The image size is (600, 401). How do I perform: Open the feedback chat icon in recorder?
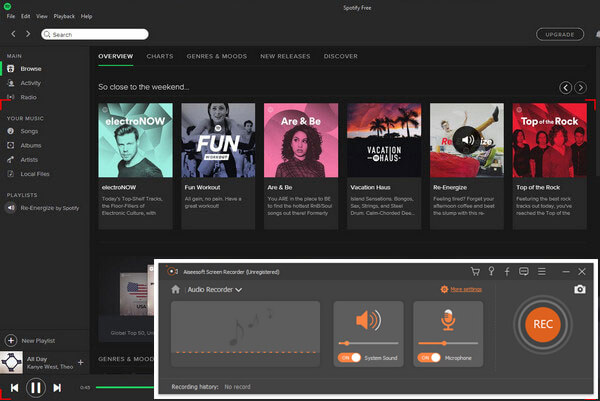click(523, 271)
